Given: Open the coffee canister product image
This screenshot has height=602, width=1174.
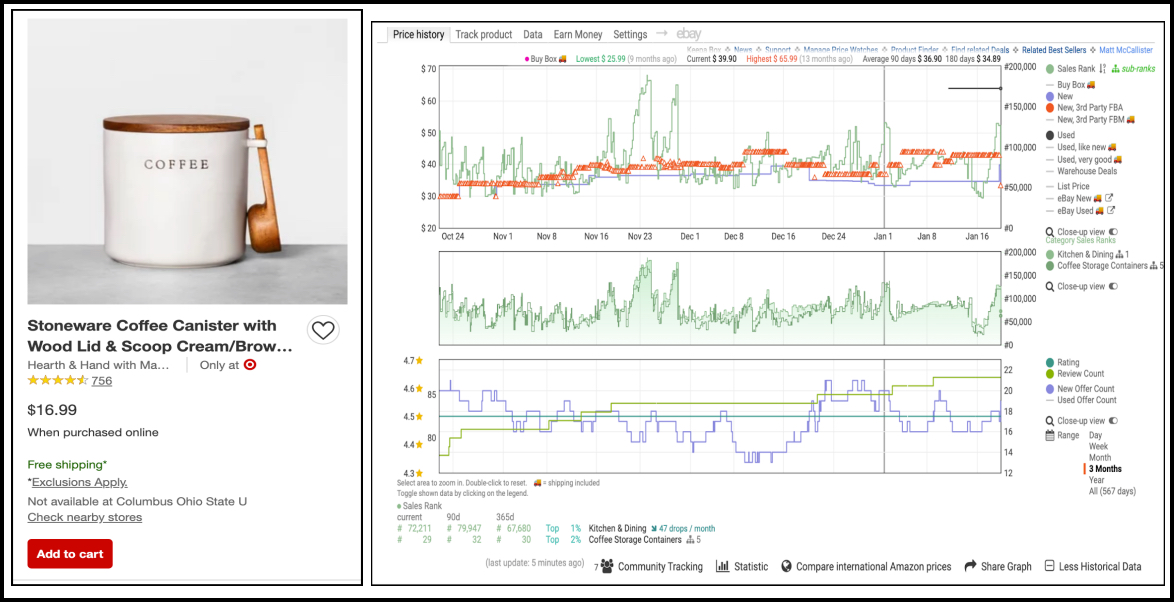Looking at the screenshot, I should click(187, 162).
